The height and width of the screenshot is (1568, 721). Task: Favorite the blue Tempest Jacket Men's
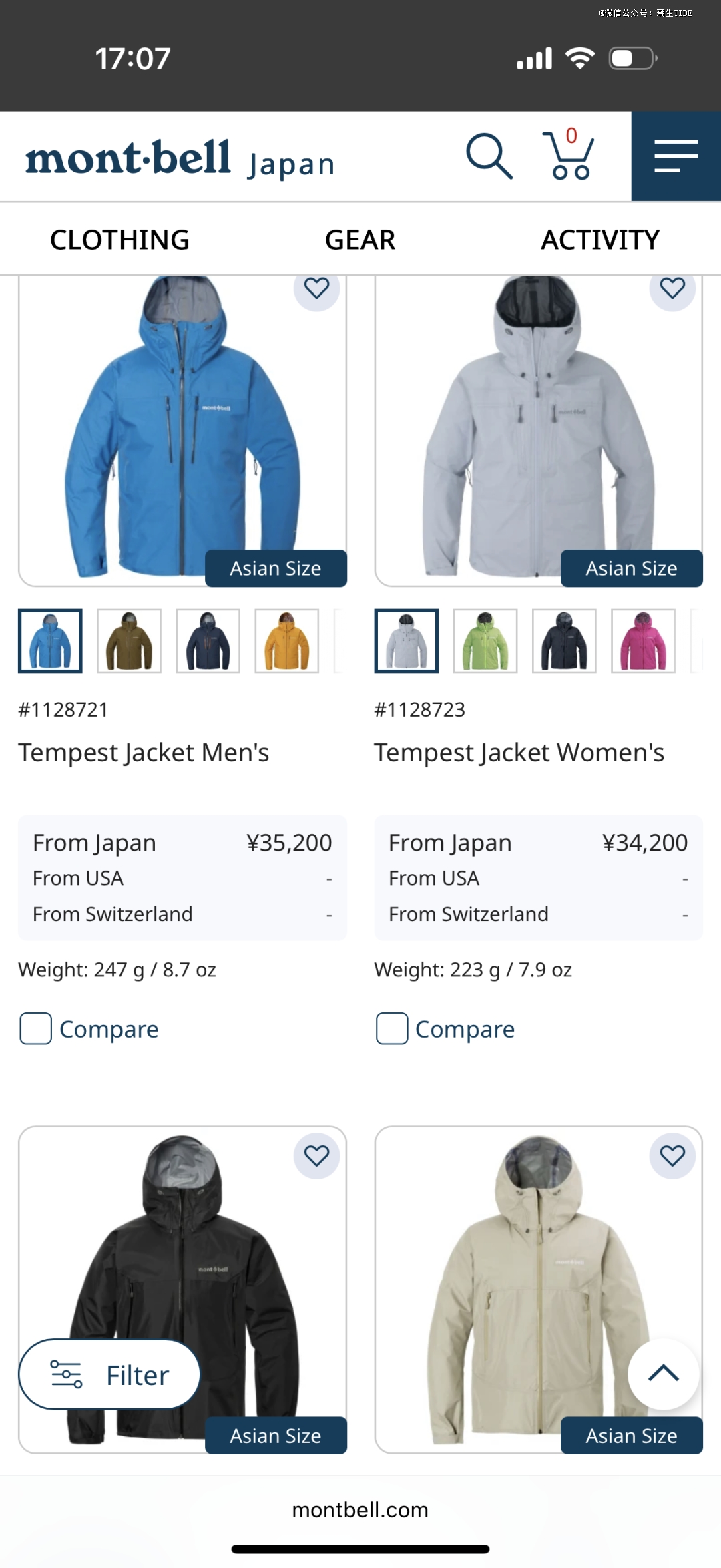pos(316,288)
